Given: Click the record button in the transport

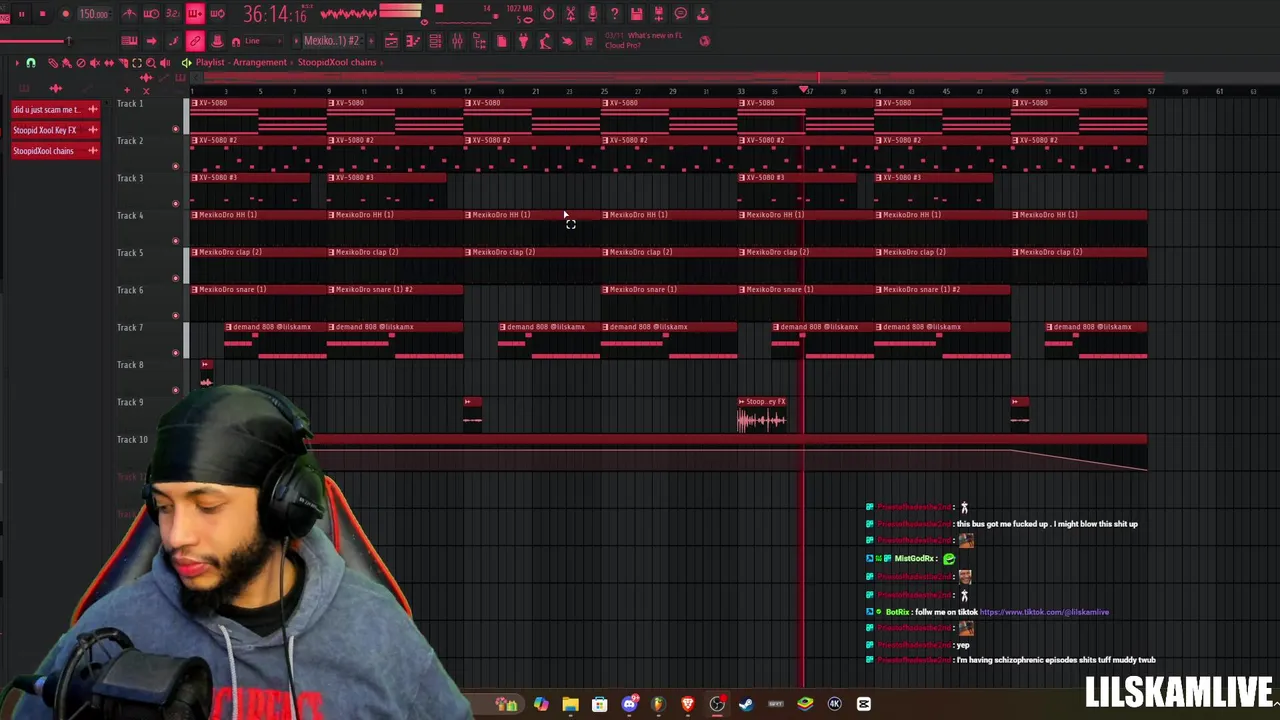Looking at the screenshot, I should 66,14.
